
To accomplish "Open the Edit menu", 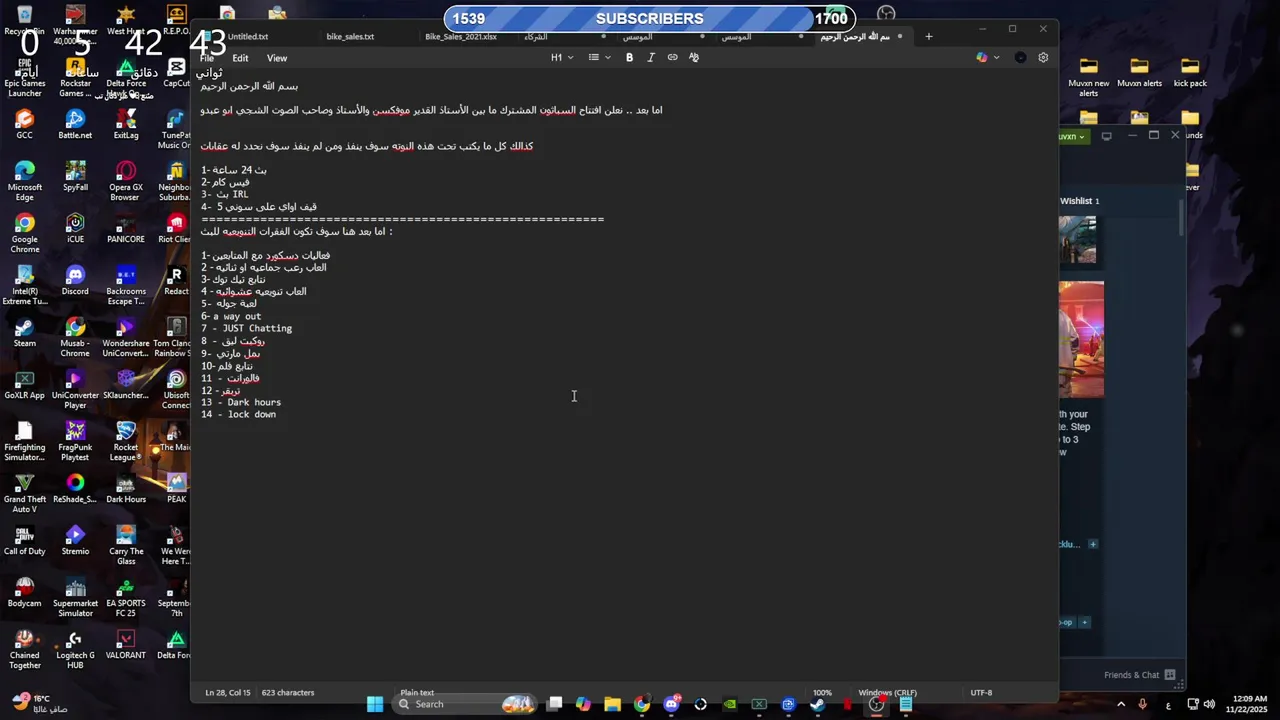I will pos(240,58).
